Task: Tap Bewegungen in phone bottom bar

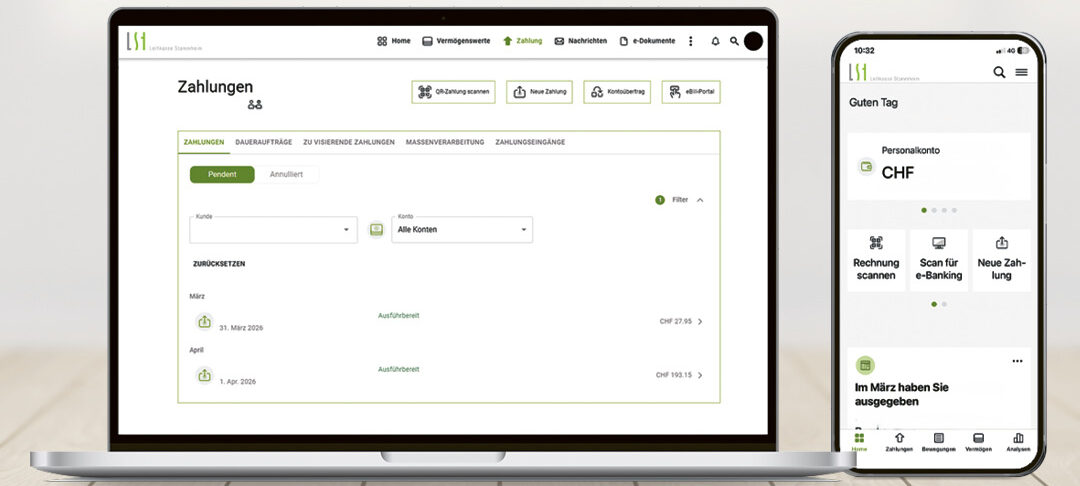Action: (938, 442)
